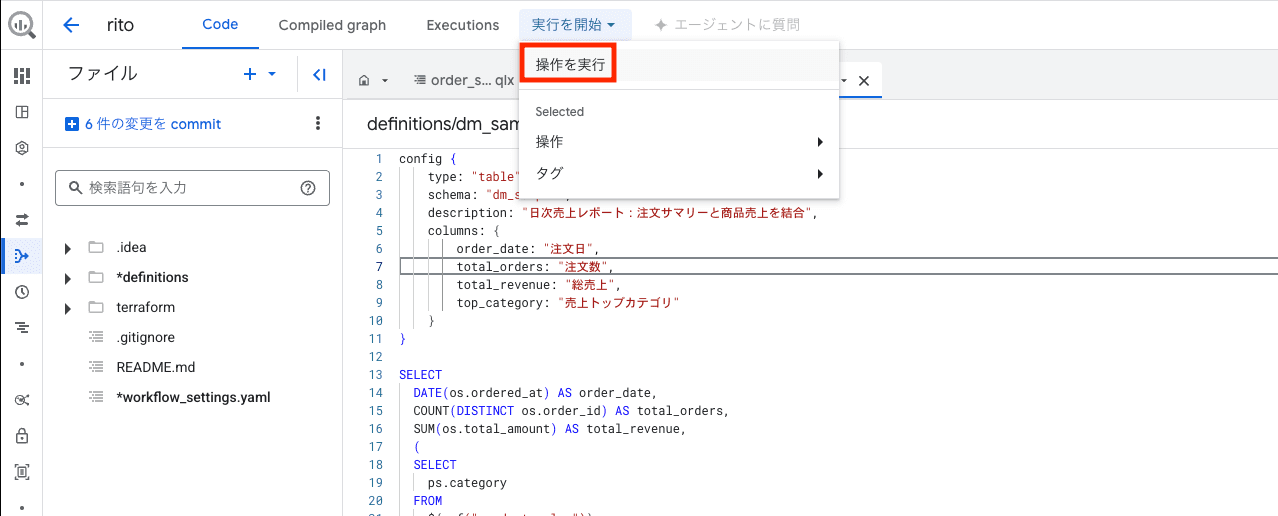This screenshot has height=516, width=1278.
Task: Click the 'columns: {' code line
Action: tap(464, 230)
